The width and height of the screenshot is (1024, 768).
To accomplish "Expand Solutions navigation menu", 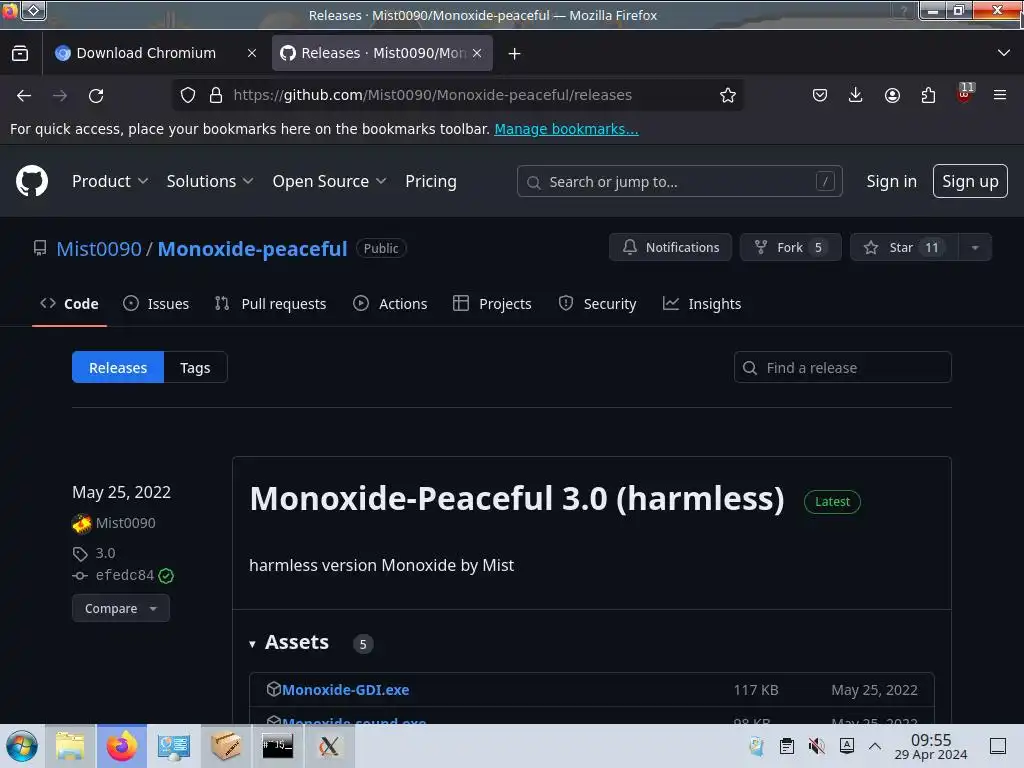I will pyautogui.click(x=210, y=182).
